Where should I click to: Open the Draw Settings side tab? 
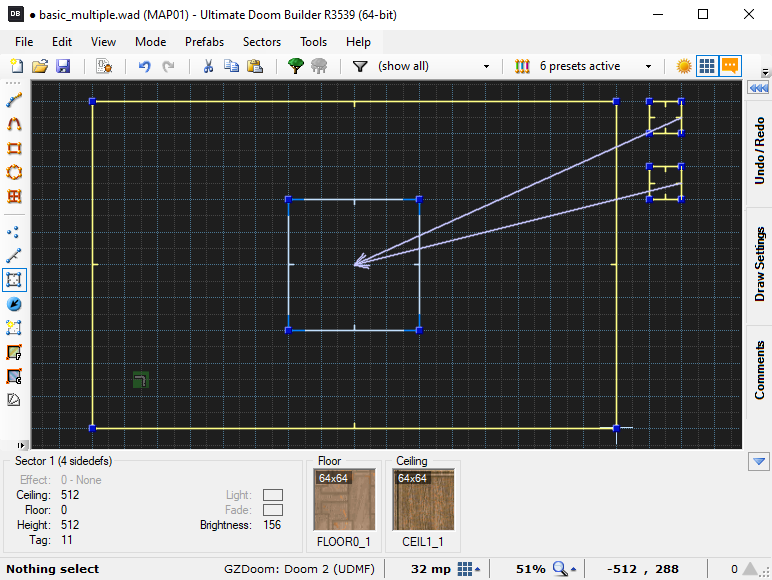click(760, 264)
